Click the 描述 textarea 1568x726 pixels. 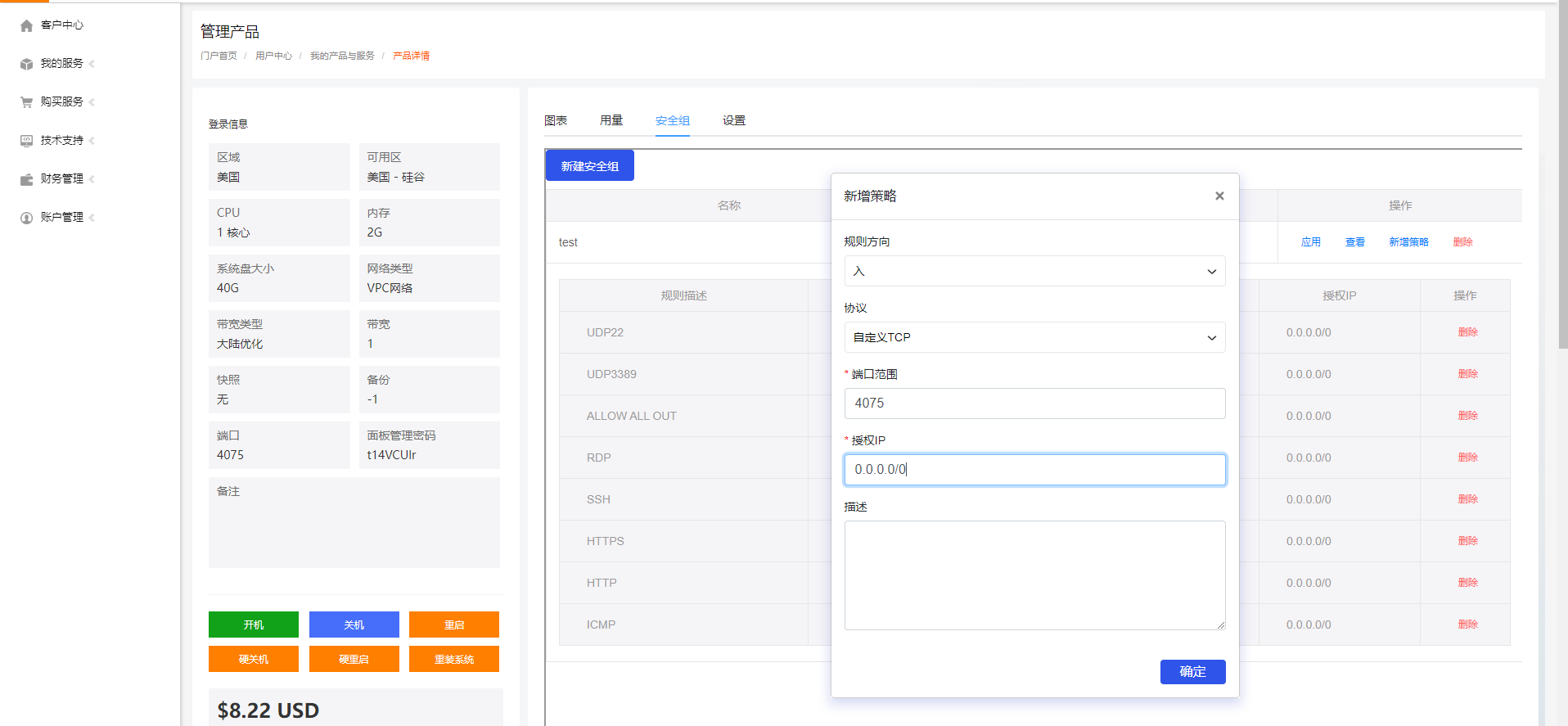pyautogui.click(x=1034, y=575)
